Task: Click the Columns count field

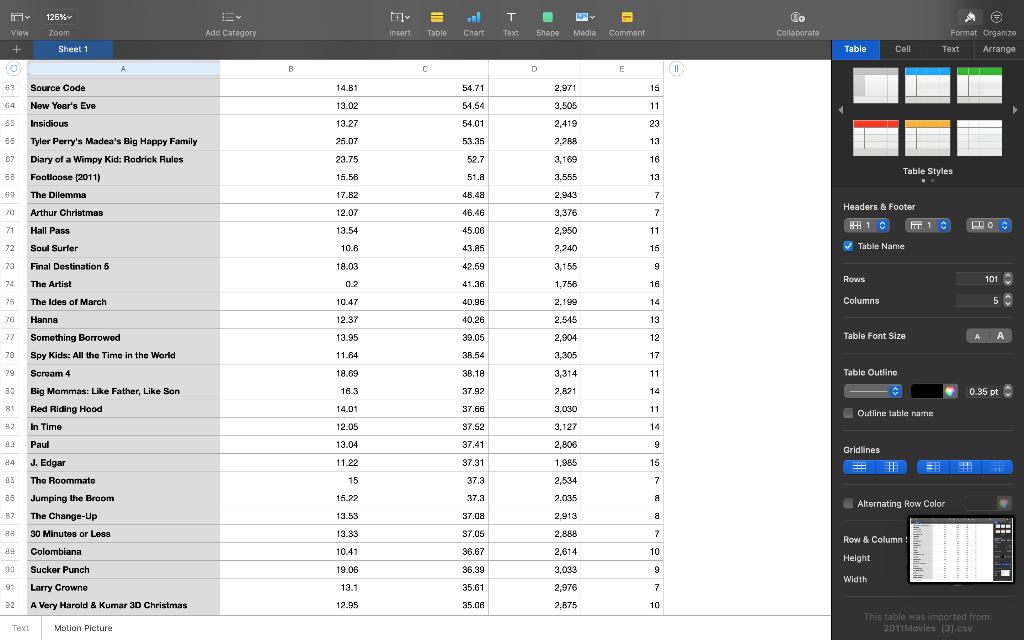Action: click(x=978, y=300)
